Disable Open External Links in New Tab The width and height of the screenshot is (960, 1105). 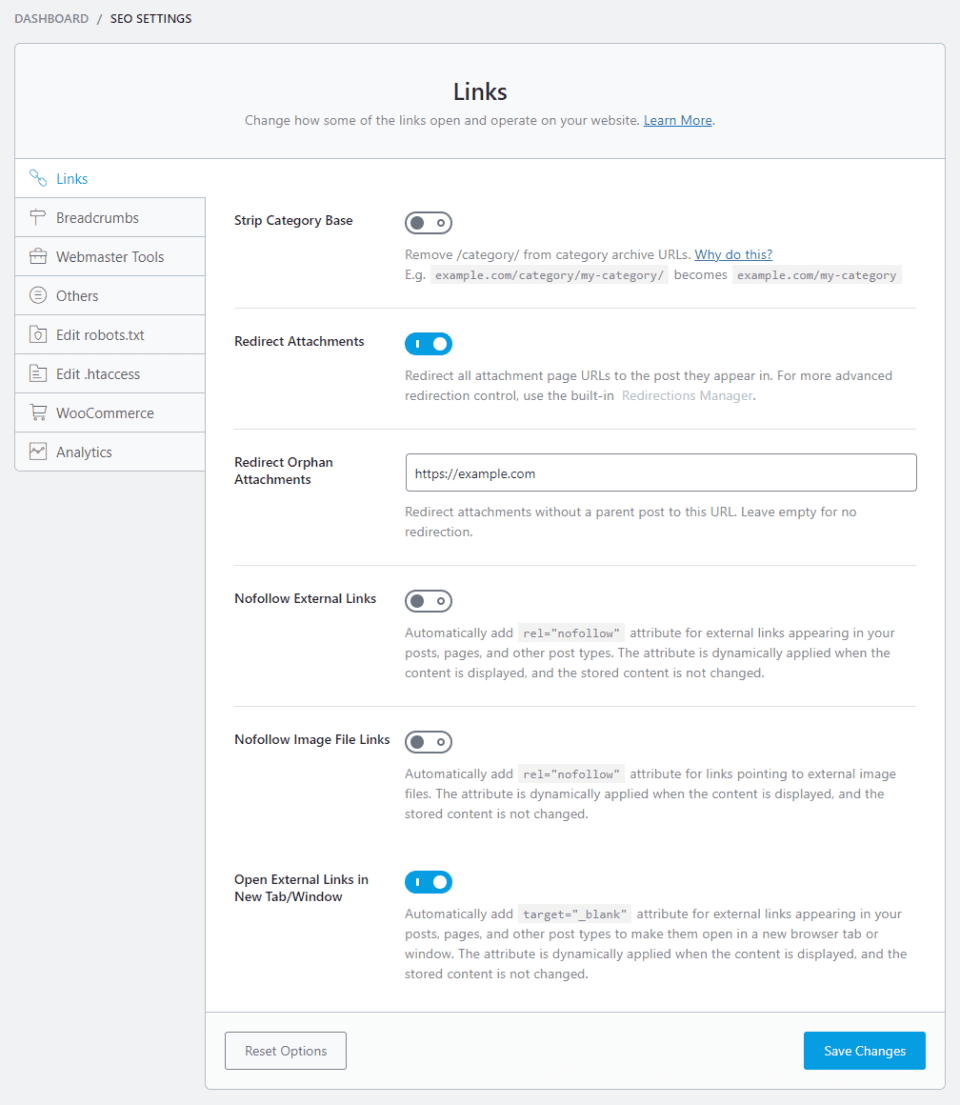point(428,881)
